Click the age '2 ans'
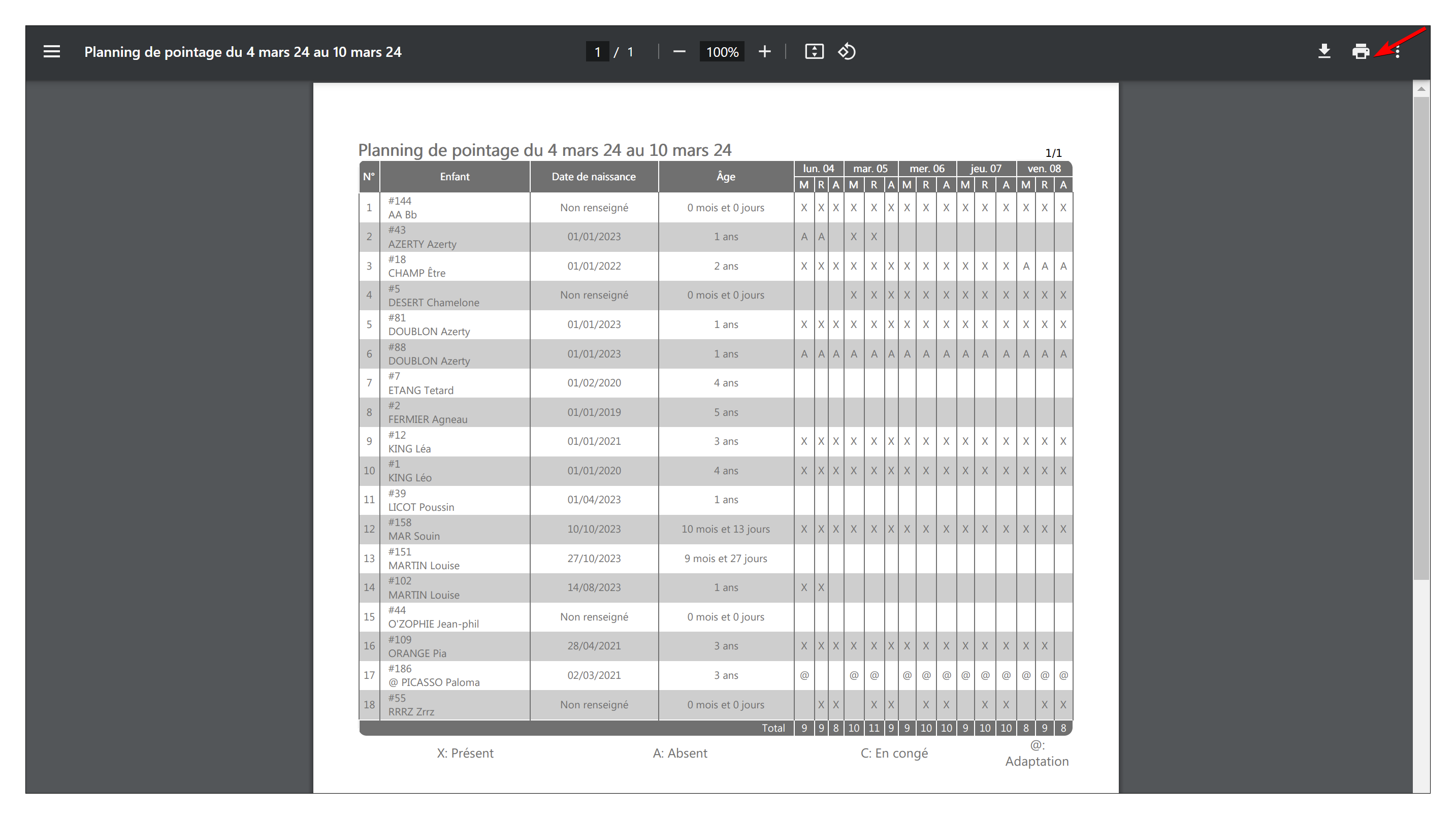 point(726,266)
